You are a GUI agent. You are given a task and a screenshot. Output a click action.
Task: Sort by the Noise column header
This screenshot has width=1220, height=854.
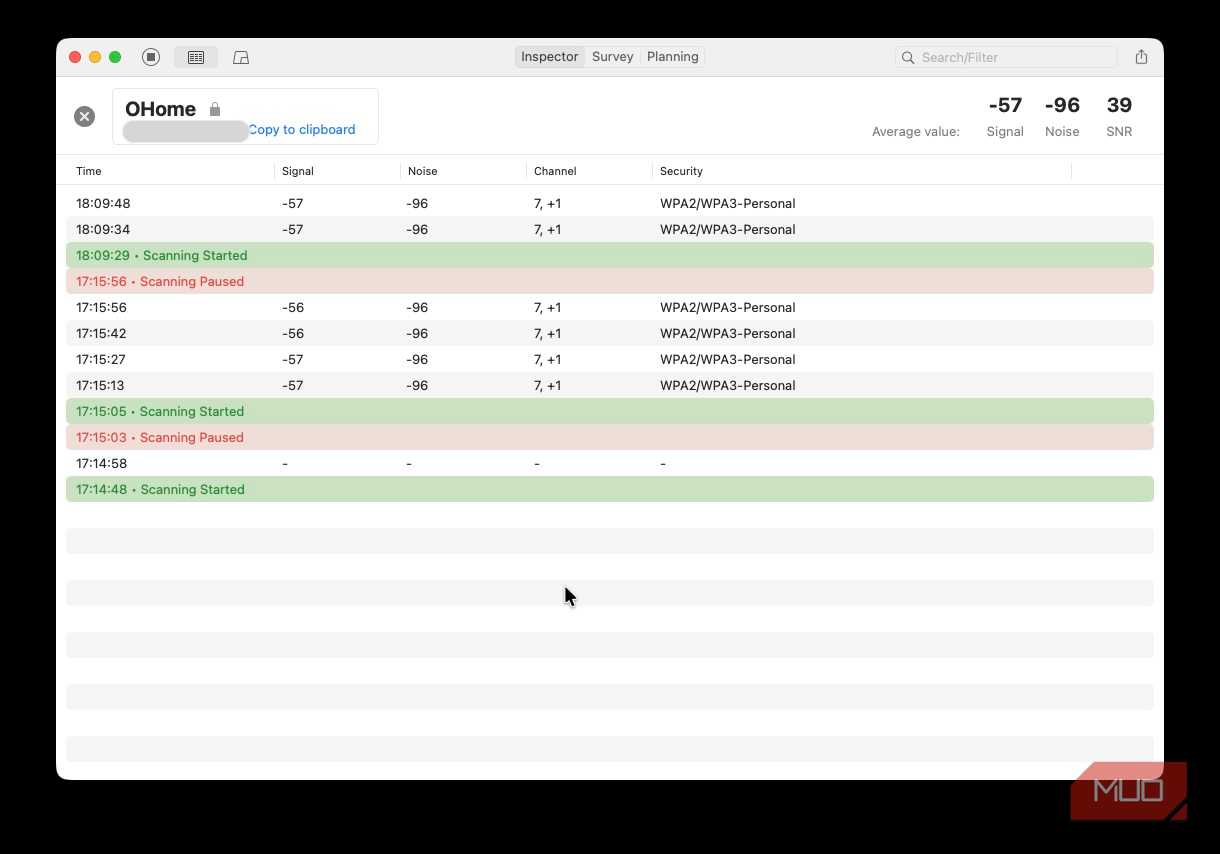pos(423,171)
